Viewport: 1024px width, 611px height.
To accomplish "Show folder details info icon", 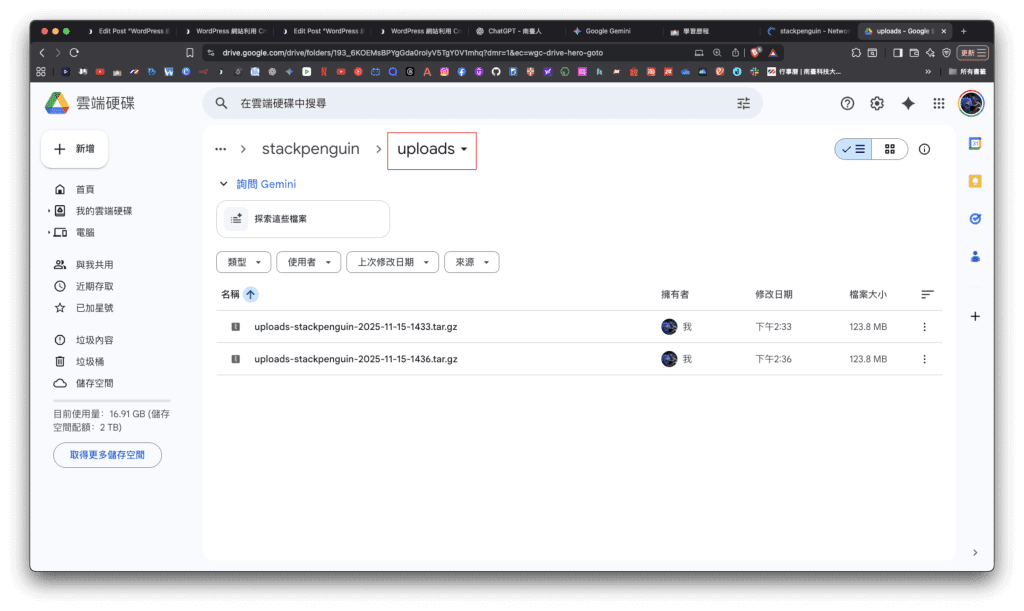I will (924, 149).
